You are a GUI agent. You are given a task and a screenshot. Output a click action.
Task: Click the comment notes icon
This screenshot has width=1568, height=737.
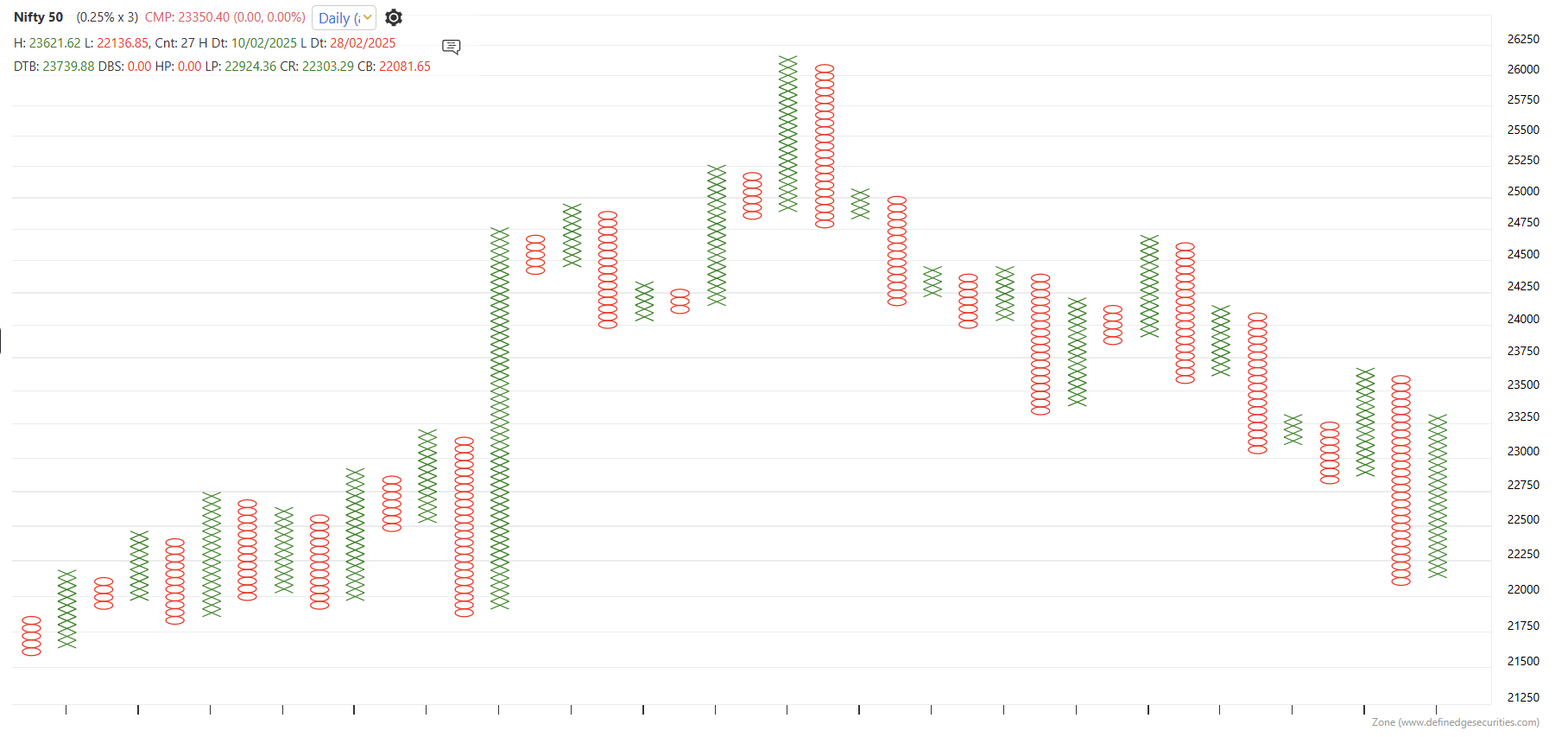[451, 47]
